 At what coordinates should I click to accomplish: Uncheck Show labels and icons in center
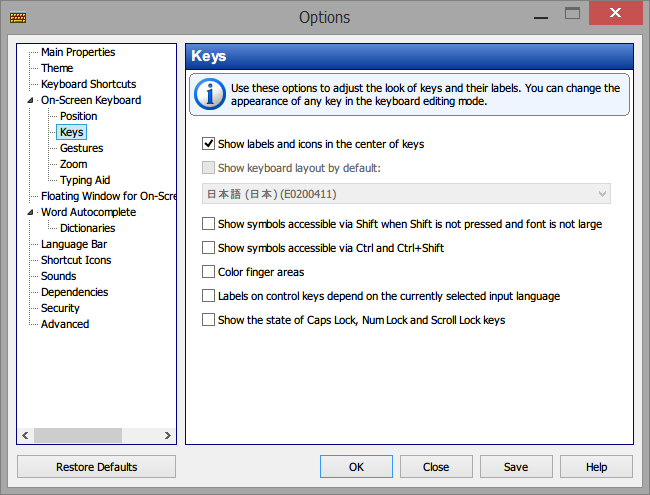tap(208, 144)
